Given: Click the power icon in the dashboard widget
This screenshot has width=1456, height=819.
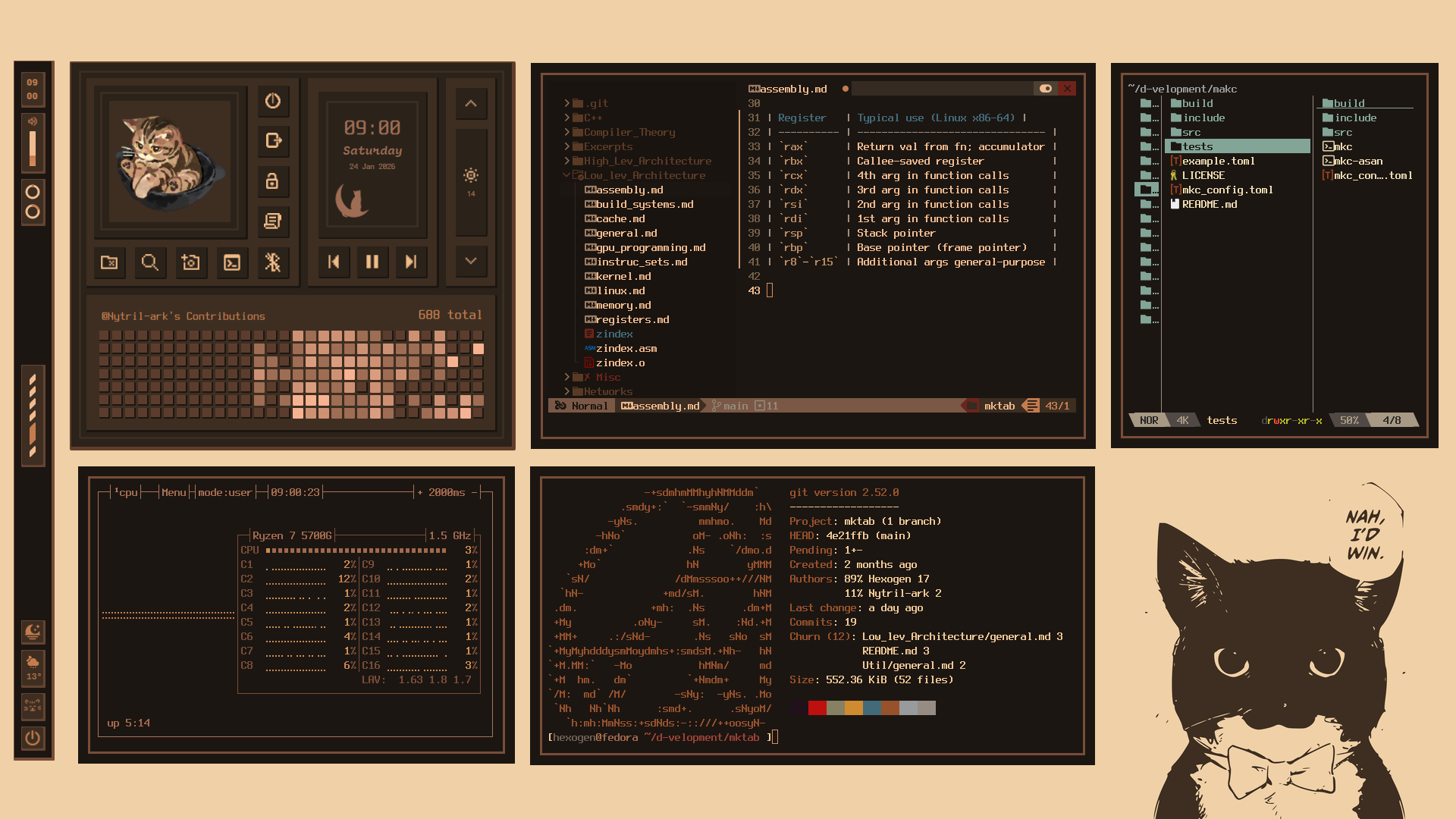Looking at the screenshot, I should [x=273, y=101].
